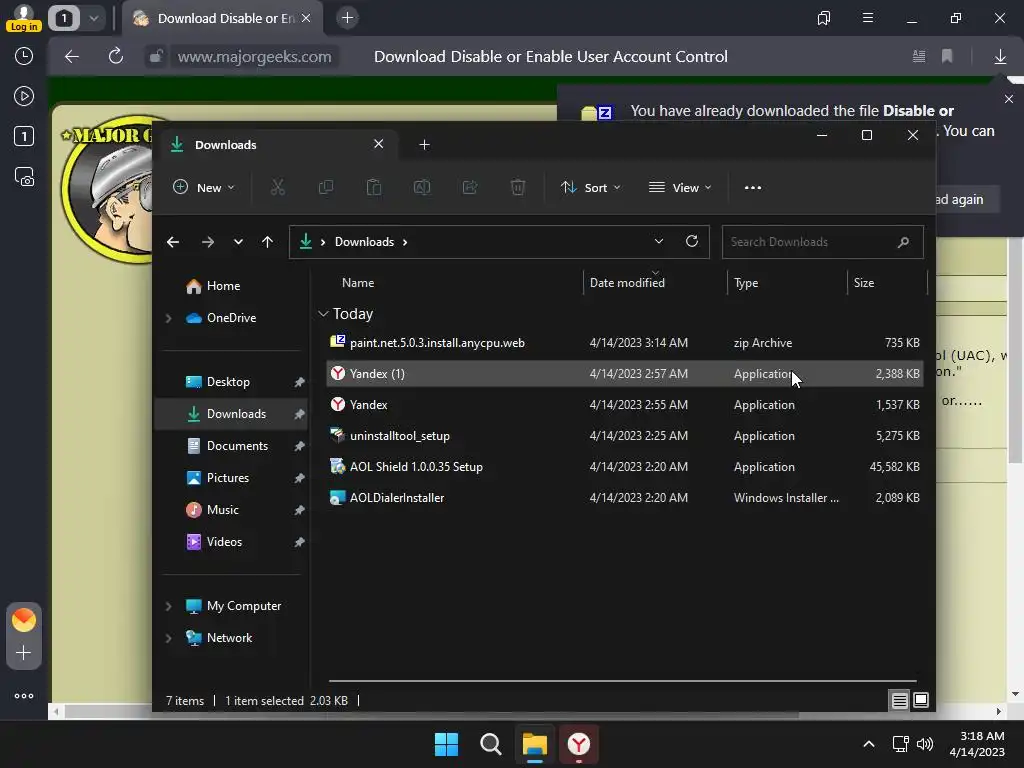
Task: Click the Paste clipboard icon in Explorer
Action: (374, 187)
